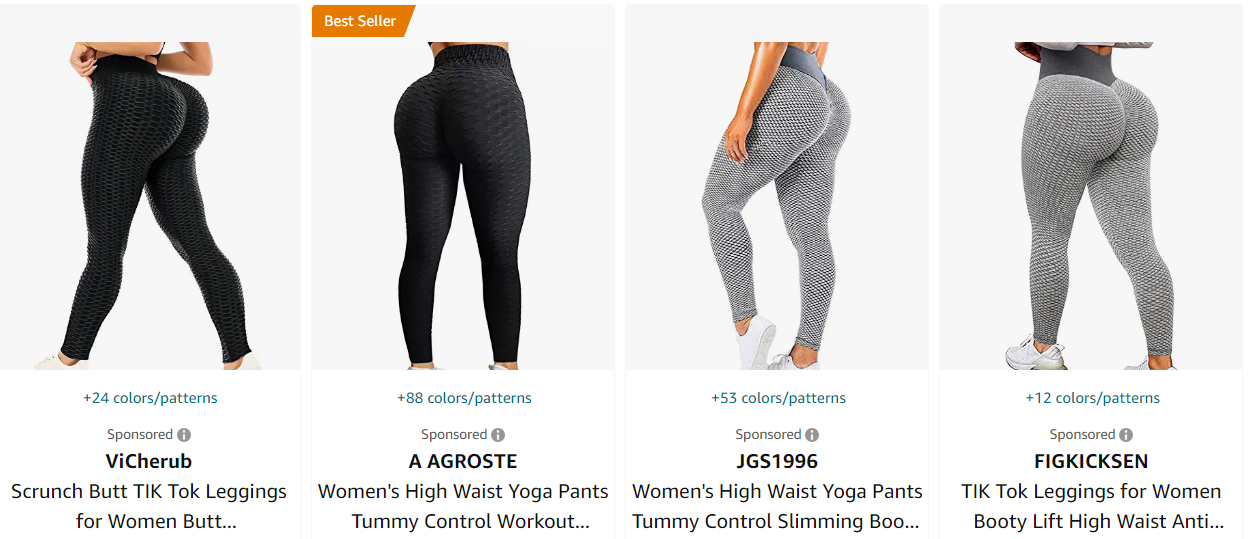Viewport: 1253px width, 539px height.
Task: Click the JGS1996 brand name
Action: tap(777, 461)
